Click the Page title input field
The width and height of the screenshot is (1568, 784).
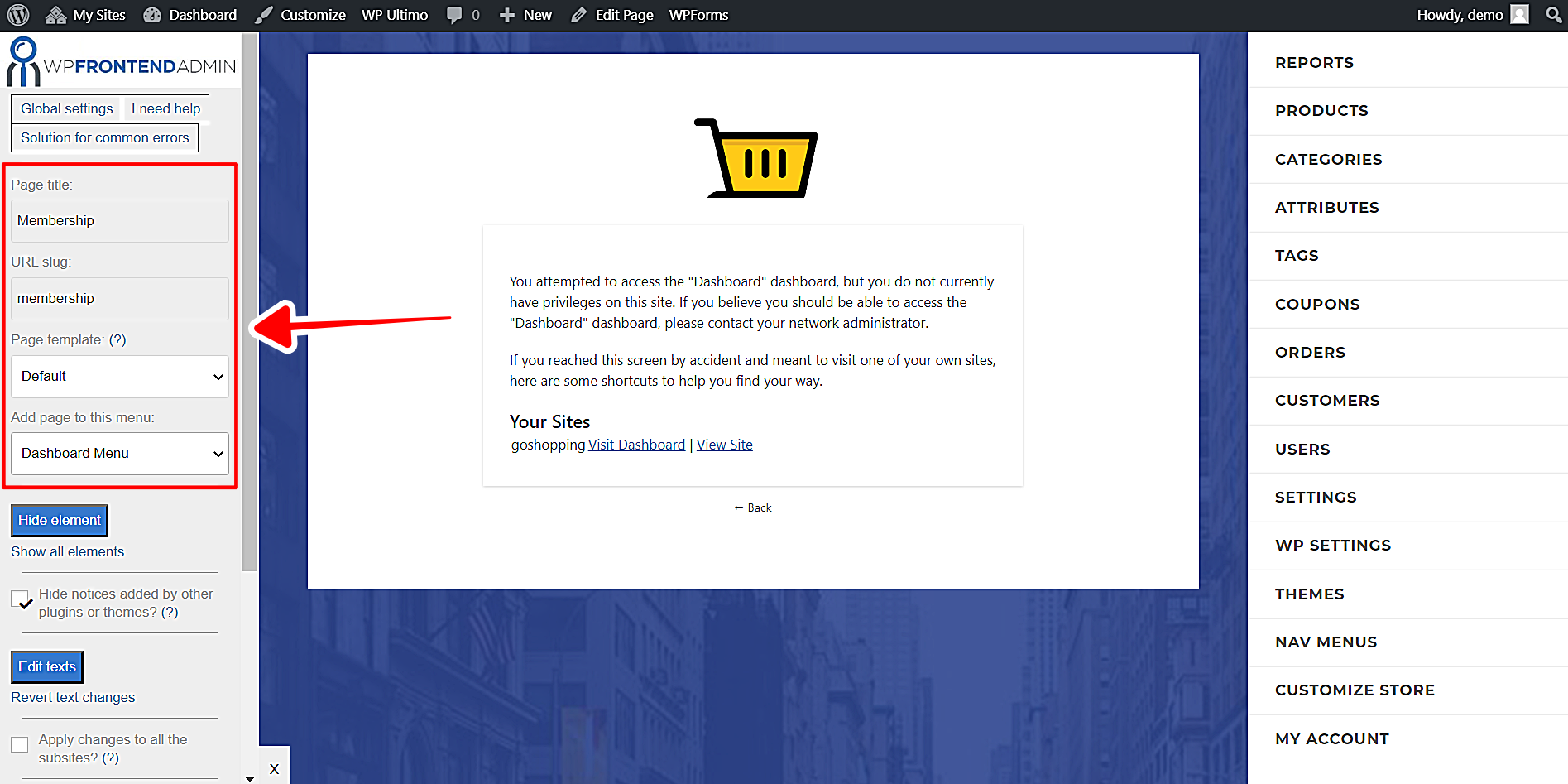pyautogui.click(x=120, y=220)
